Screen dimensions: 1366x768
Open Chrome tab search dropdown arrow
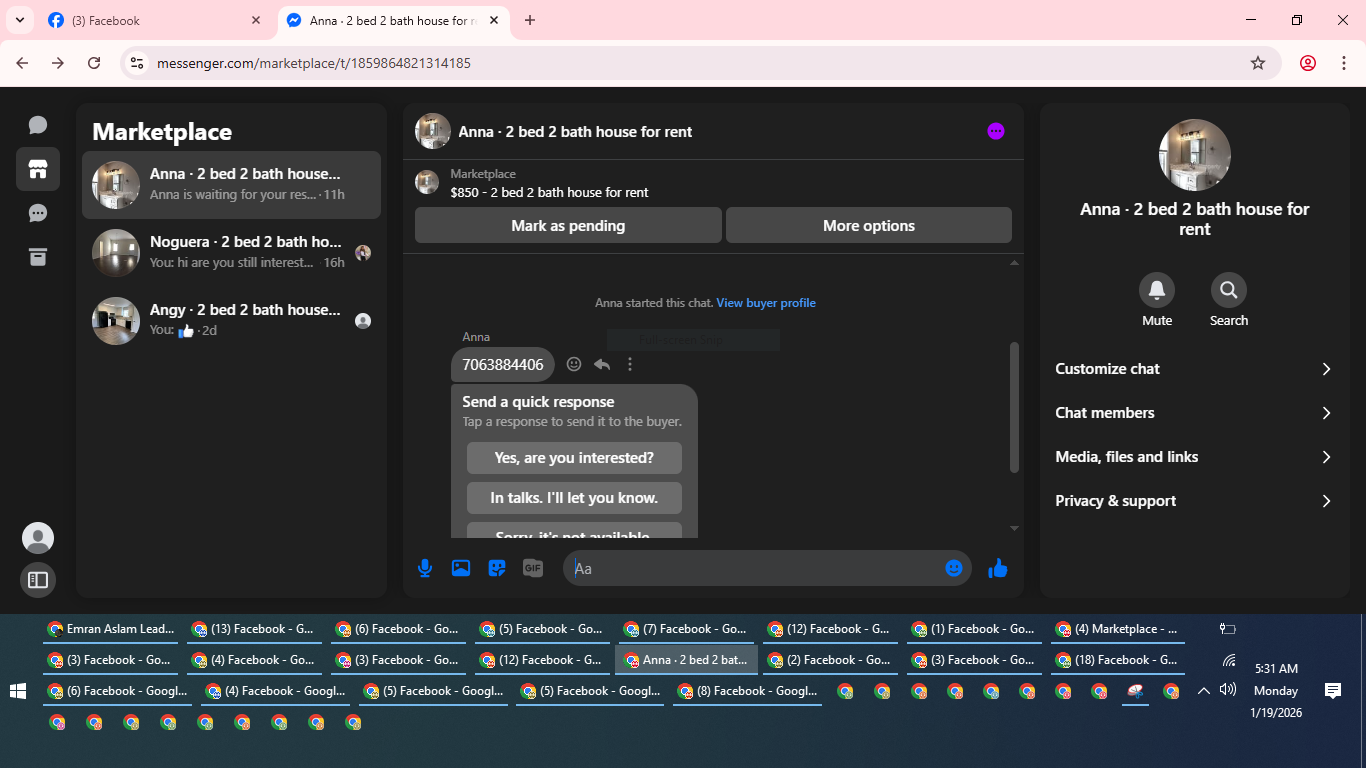[x=20, y=20]
